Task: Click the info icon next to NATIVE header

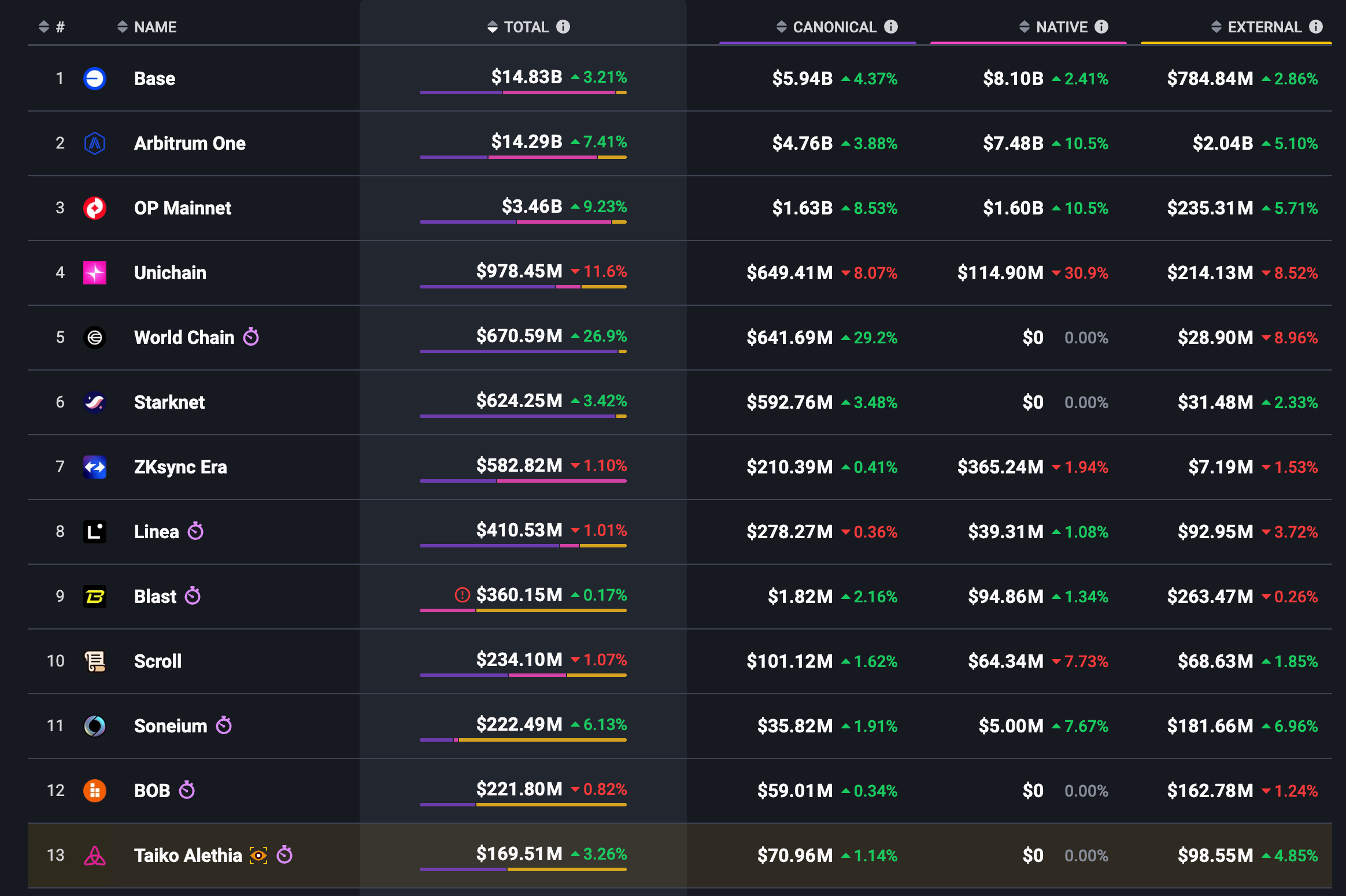Action: point(1101,27)
